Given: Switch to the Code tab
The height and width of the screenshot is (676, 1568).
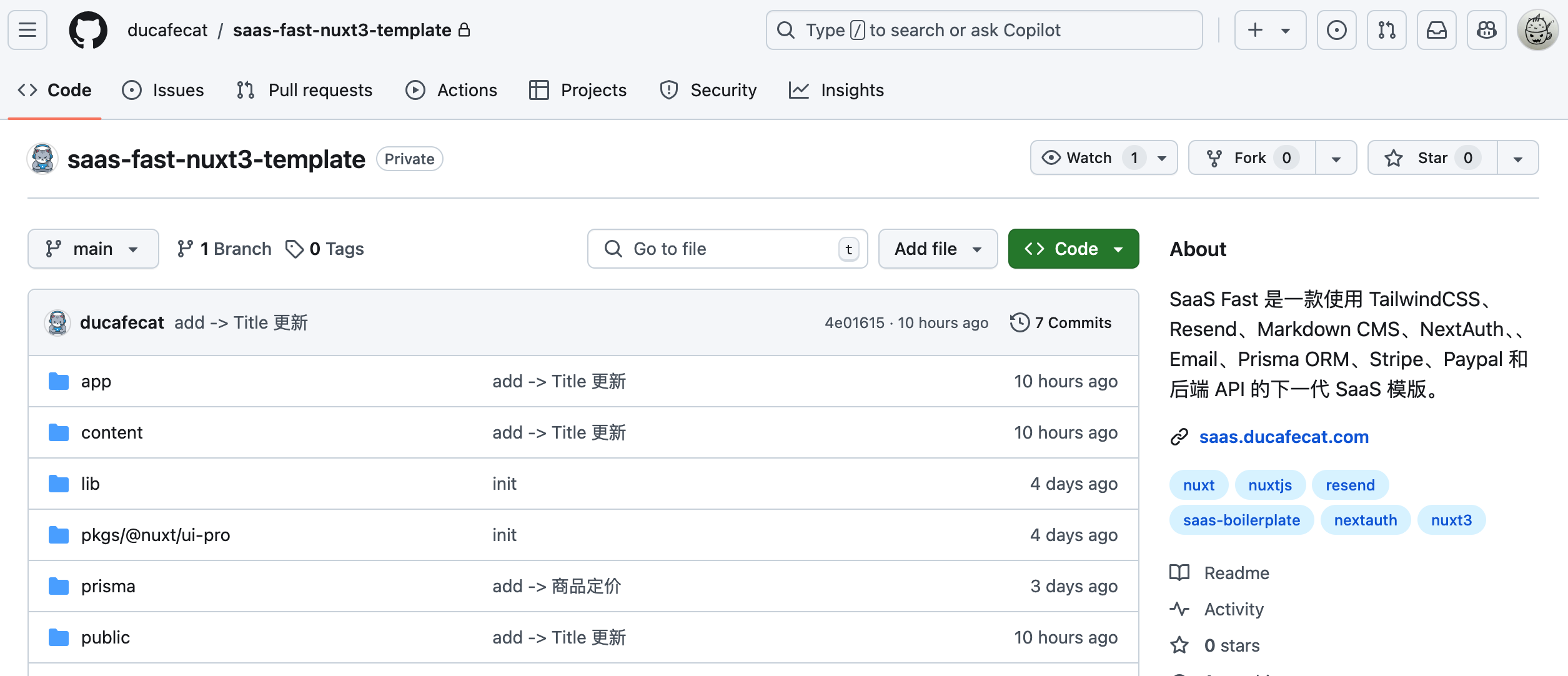Looking at the screenshot, I should click(x=55, y=90).
